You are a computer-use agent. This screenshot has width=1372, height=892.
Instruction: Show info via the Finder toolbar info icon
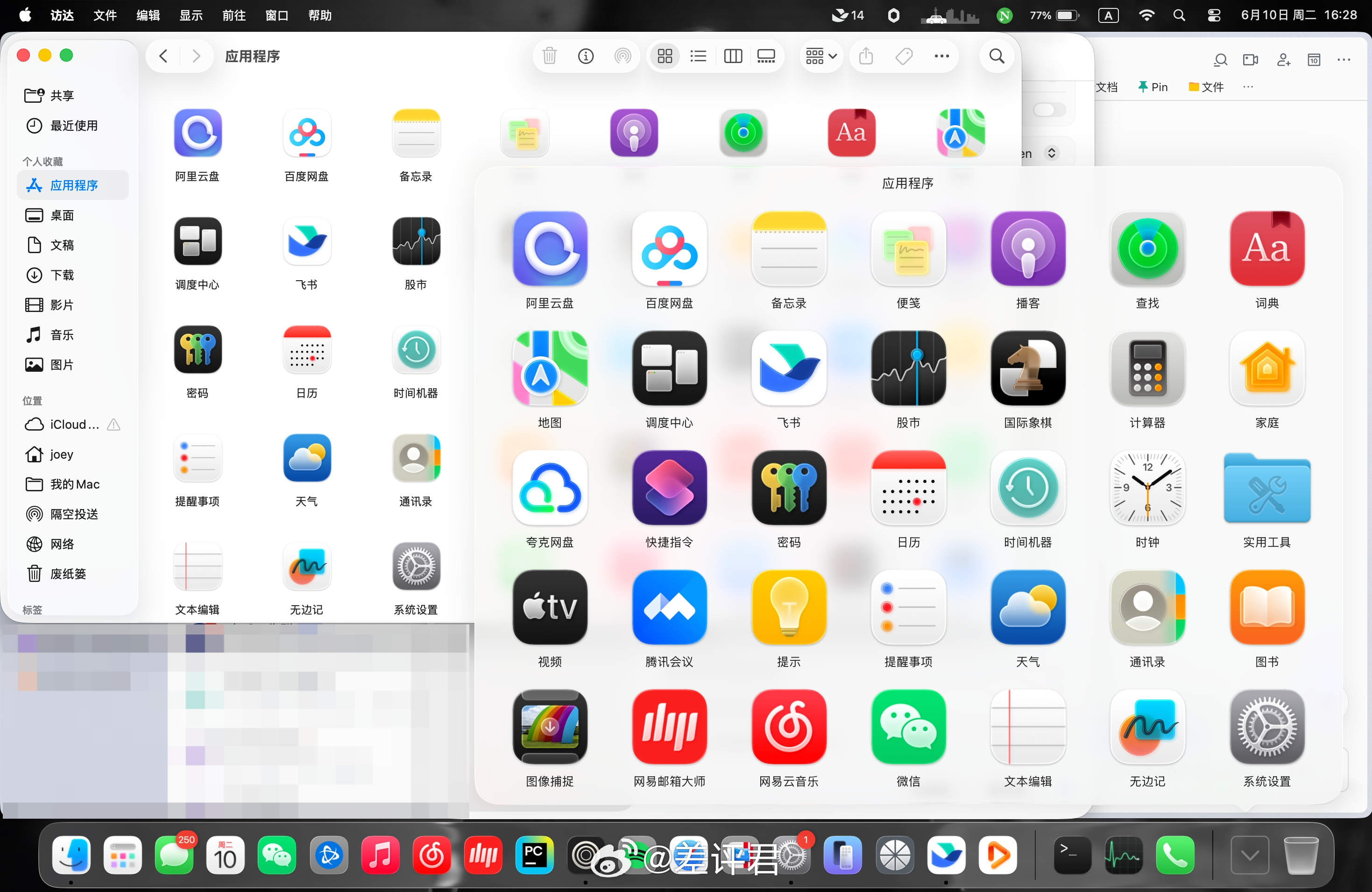point(586,56)
